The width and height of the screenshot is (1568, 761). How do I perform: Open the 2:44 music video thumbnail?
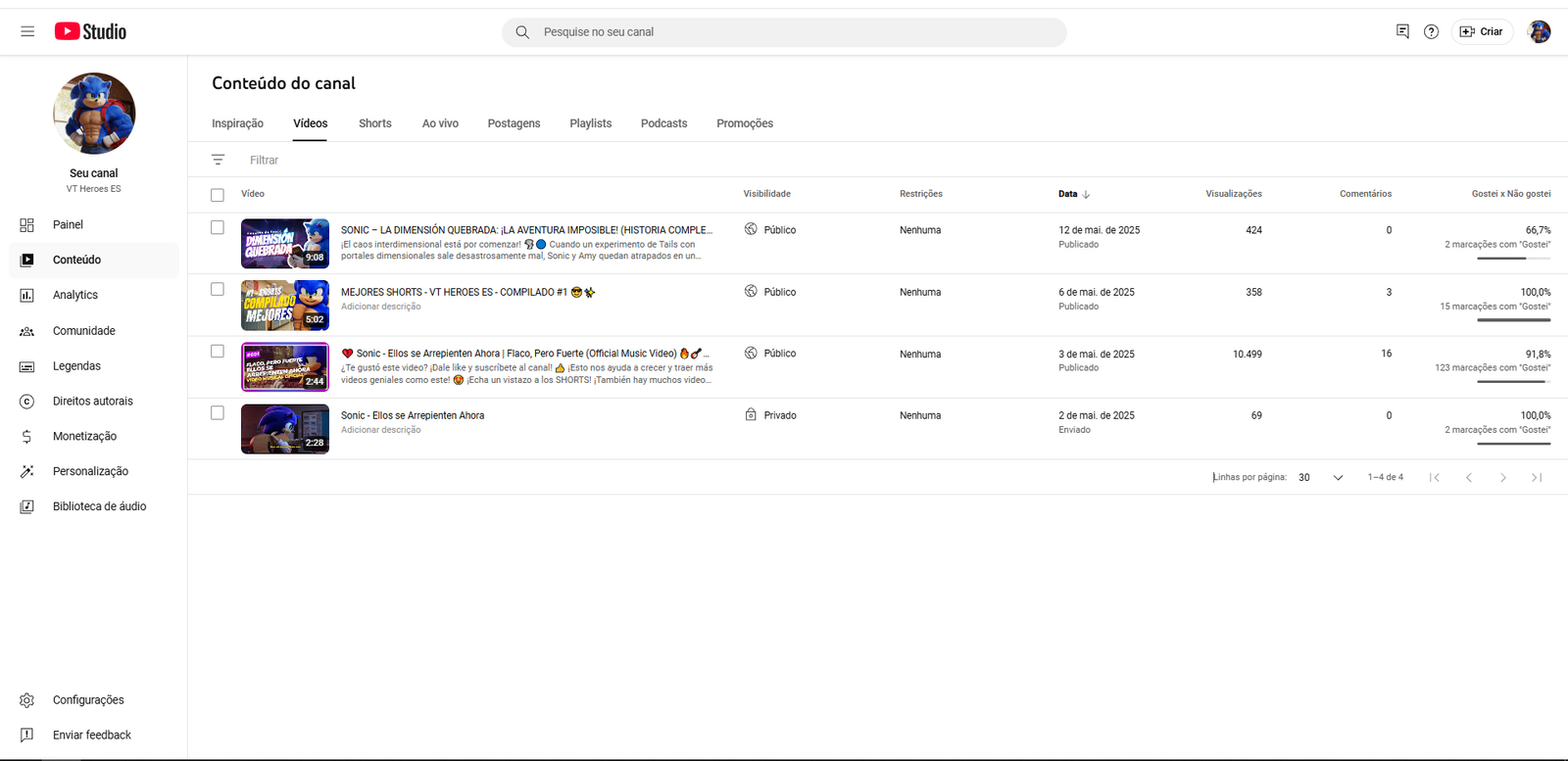click(x=285, y=367)
